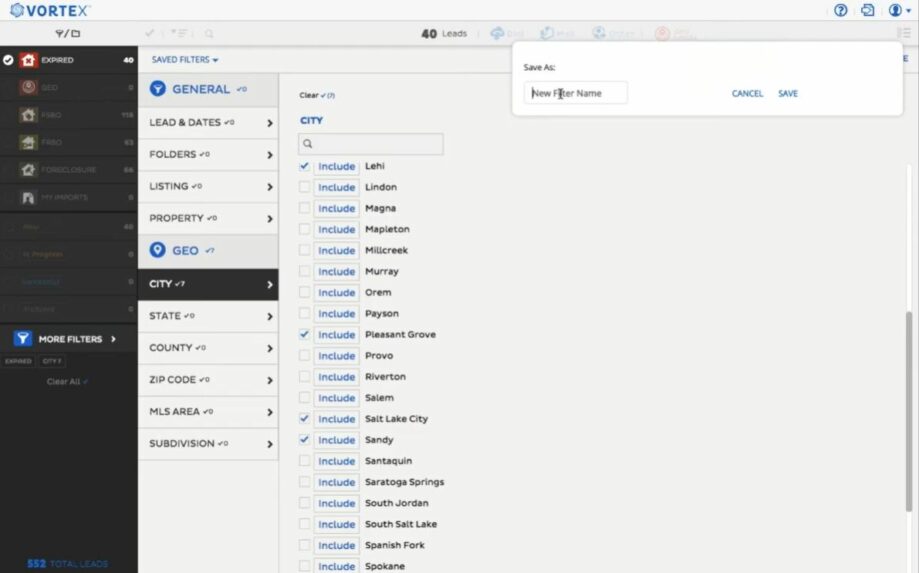Click the Vortex logo
The height and width of the screenshot is (573, 919).
[x=50, y=10]
